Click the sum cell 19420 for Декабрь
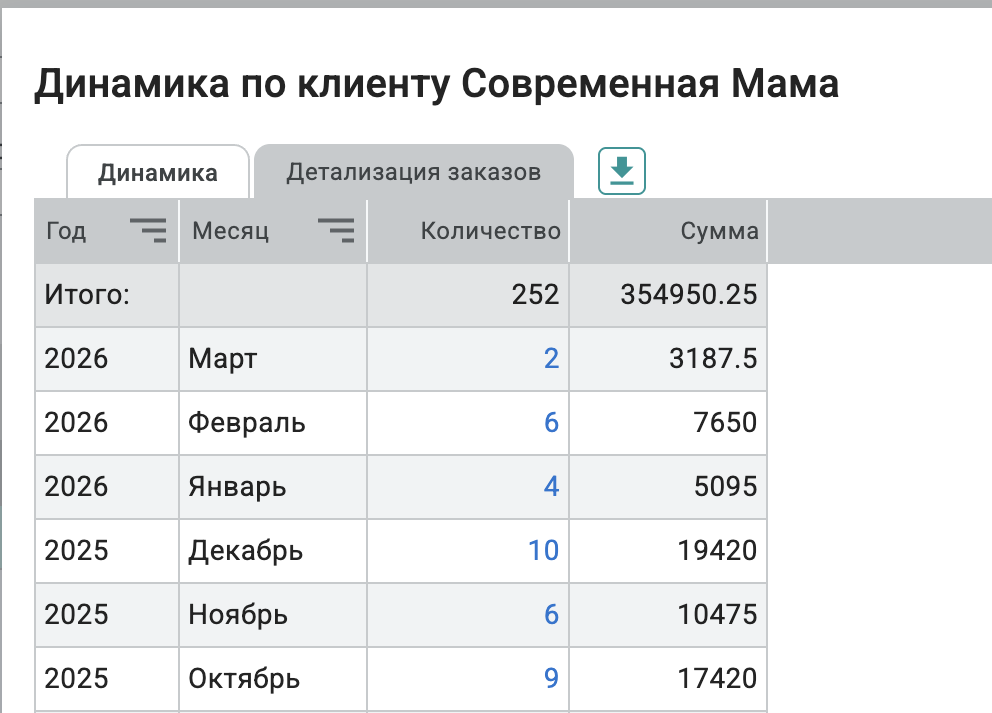 (x=715, y=551)
